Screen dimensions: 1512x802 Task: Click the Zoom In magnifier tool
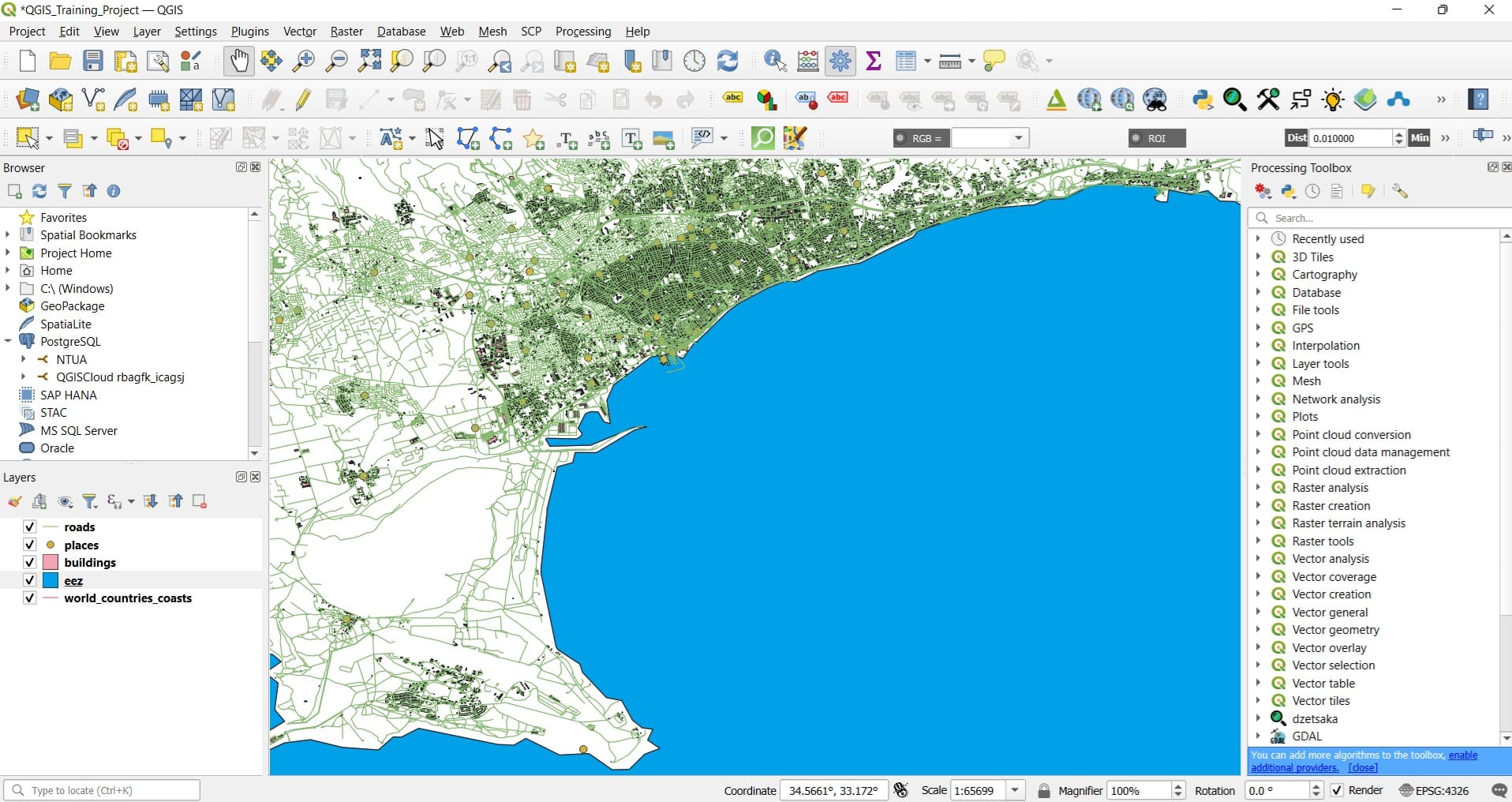[304, 61]
